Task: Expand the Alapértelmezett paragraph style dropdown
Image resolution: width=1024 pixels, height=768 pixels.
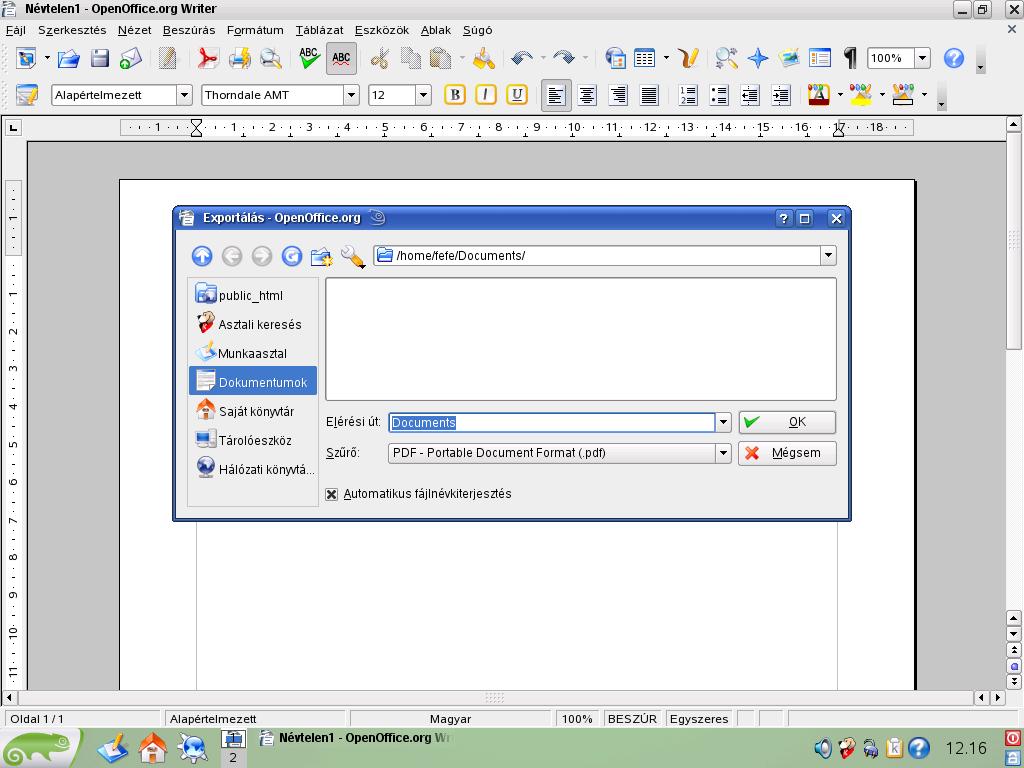Action: 184,95
